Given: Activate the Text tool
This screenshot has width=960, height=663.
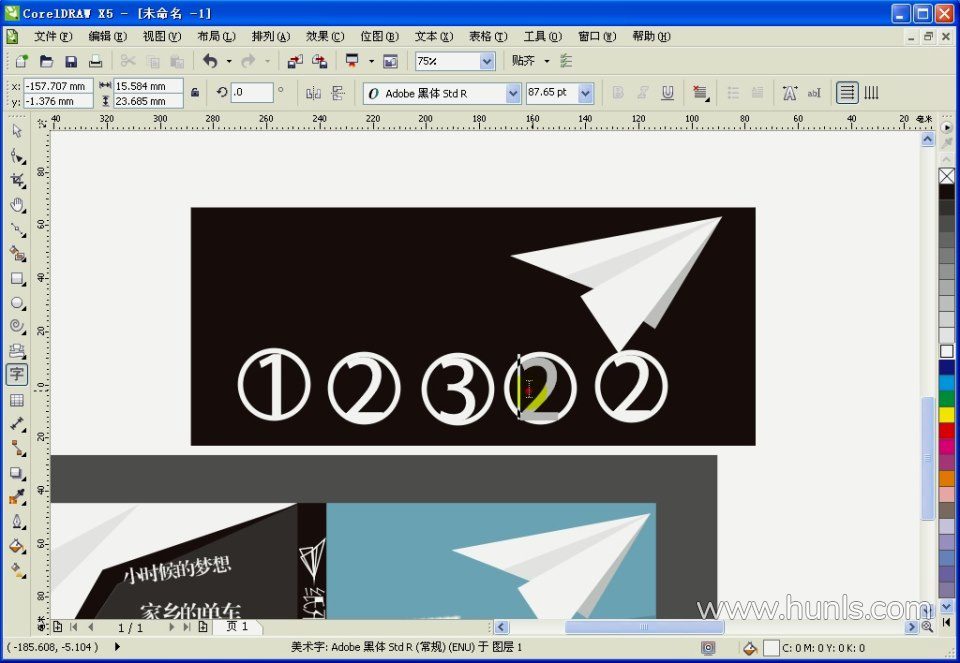Looking at the screenshot, I should tap(17, 375).
